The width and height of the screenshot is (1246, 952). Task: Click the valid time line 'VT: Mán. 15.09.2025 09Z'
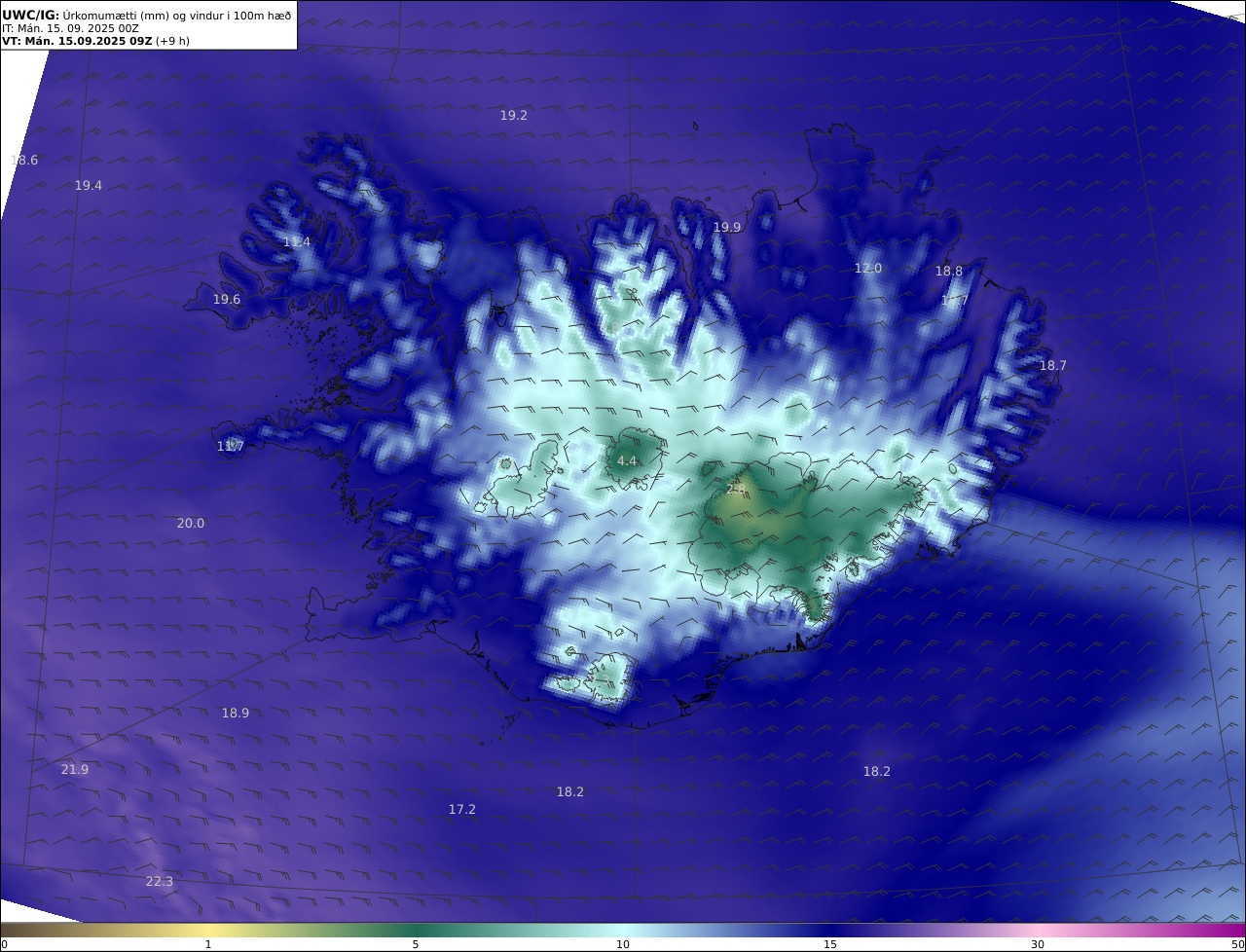(77, 41)
